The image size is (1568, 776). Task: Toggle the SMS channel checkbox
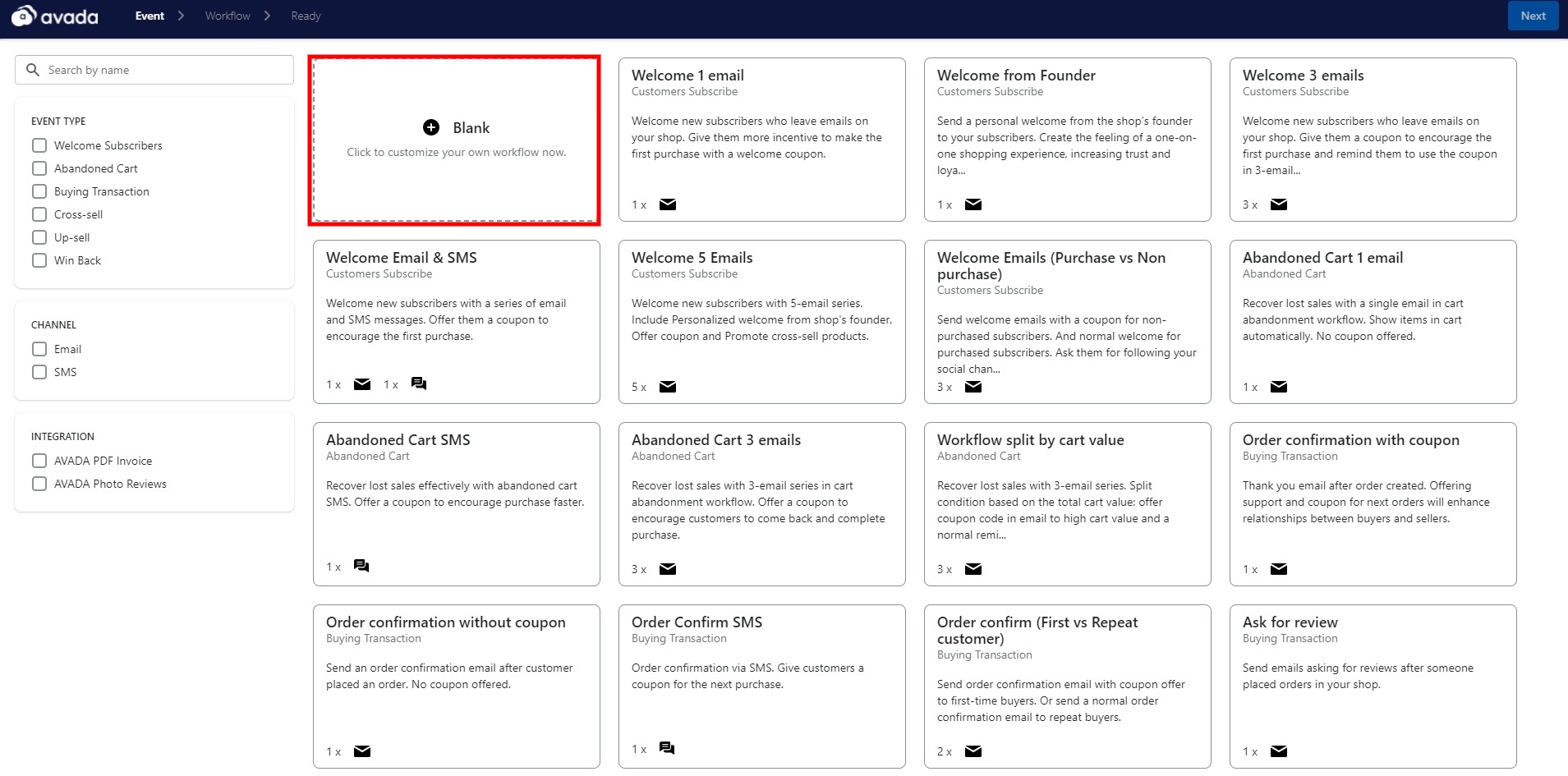pyautogui.click(x=39, y=372)
